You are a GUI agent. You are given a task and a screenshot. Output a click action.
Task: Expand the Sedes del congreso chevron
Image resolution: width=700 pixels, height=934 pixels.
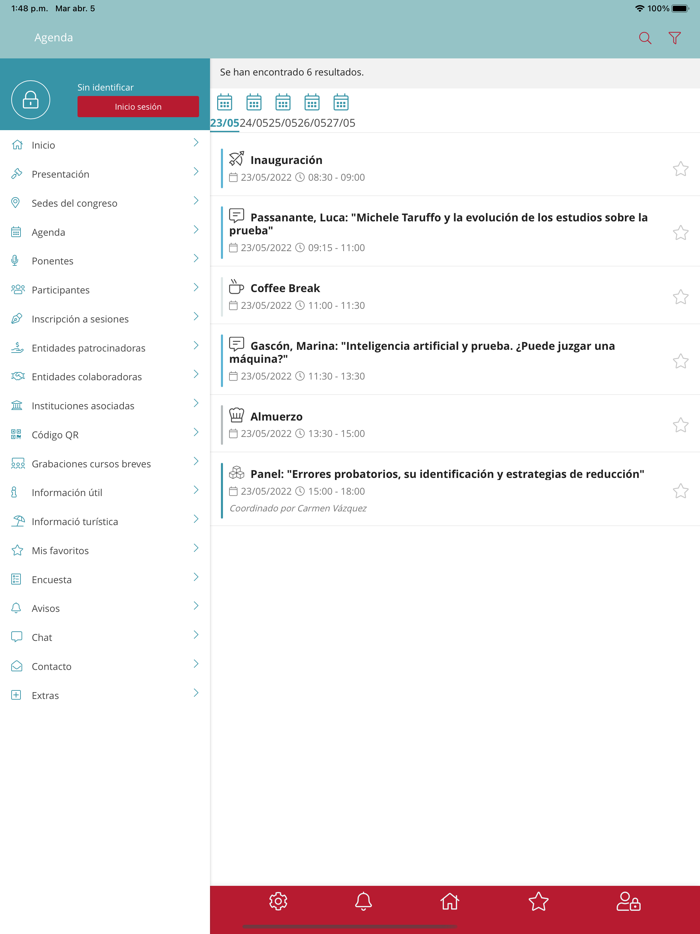click(195, 201)
